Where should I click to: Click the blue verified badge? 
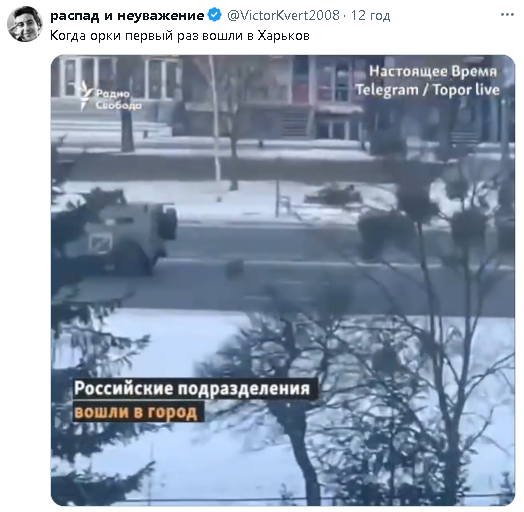point(215,15)
